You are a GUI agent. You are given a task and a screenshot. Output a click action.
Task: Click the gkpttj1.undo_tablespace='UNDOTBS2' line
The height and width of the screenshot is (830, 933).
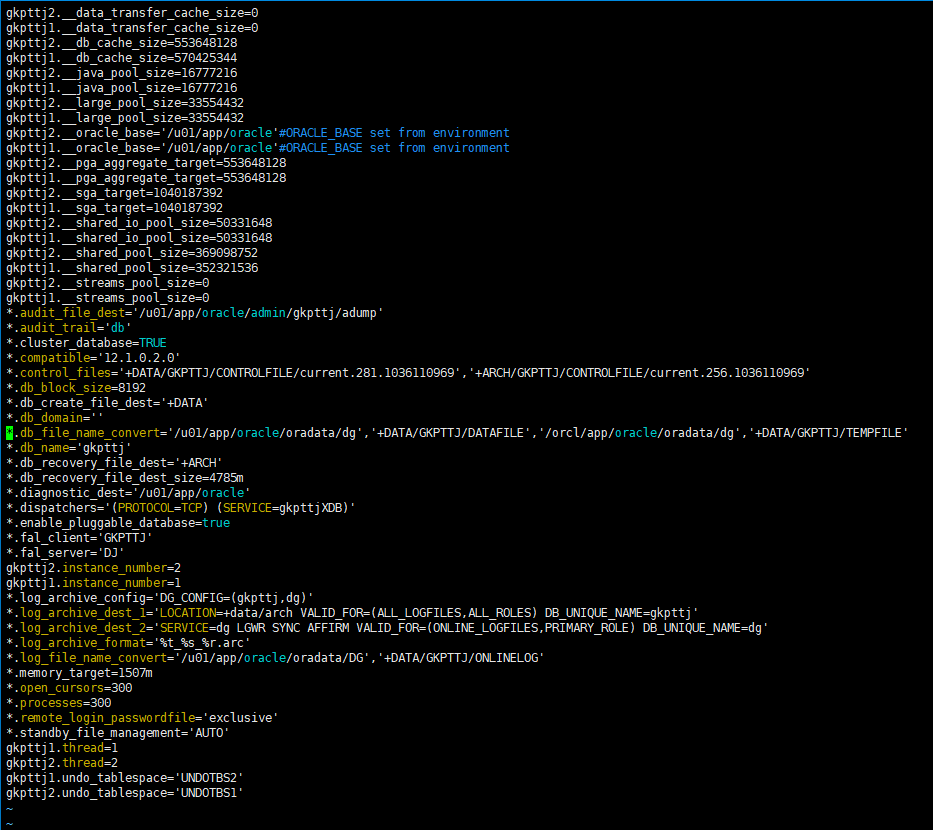pyautogui.click(x=124, y=778)
